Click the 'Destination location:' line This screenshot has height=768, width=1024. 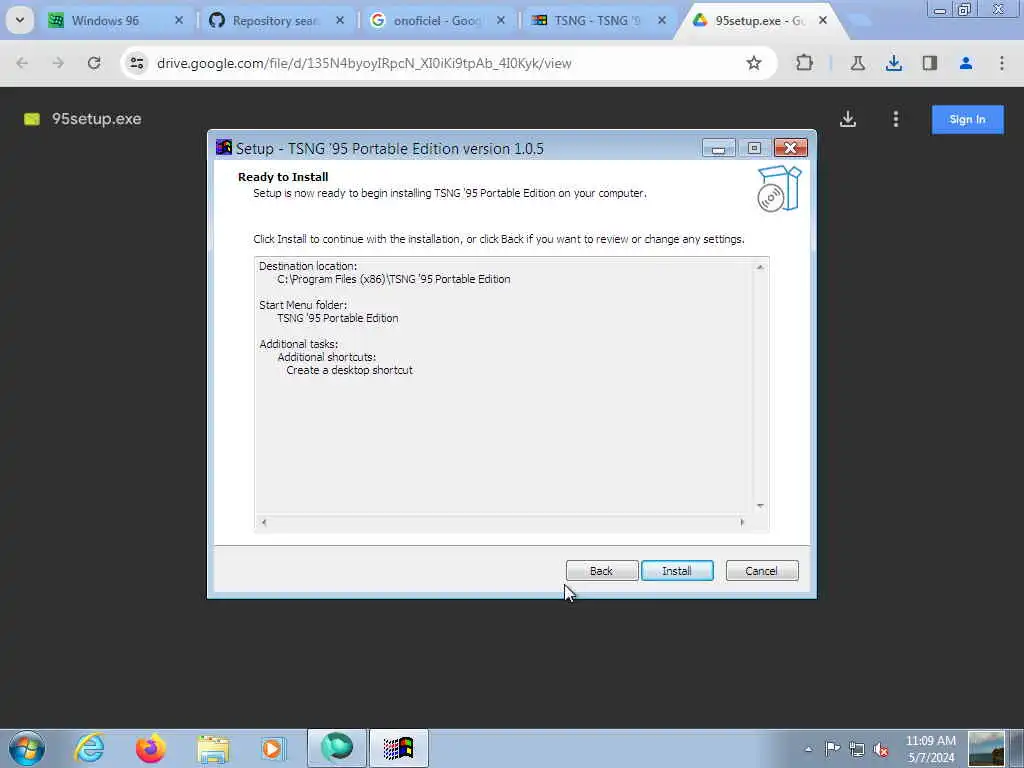308,266
